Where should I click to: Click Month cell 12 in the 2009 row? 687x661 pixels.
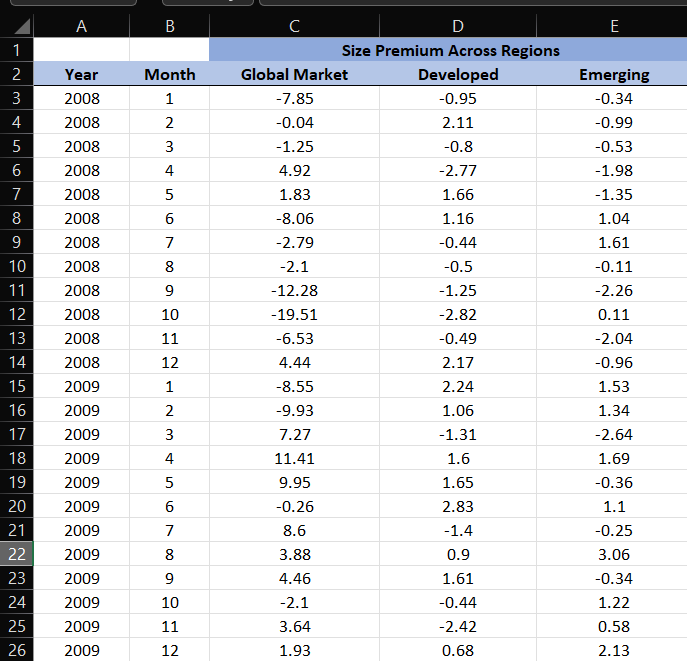170,650
